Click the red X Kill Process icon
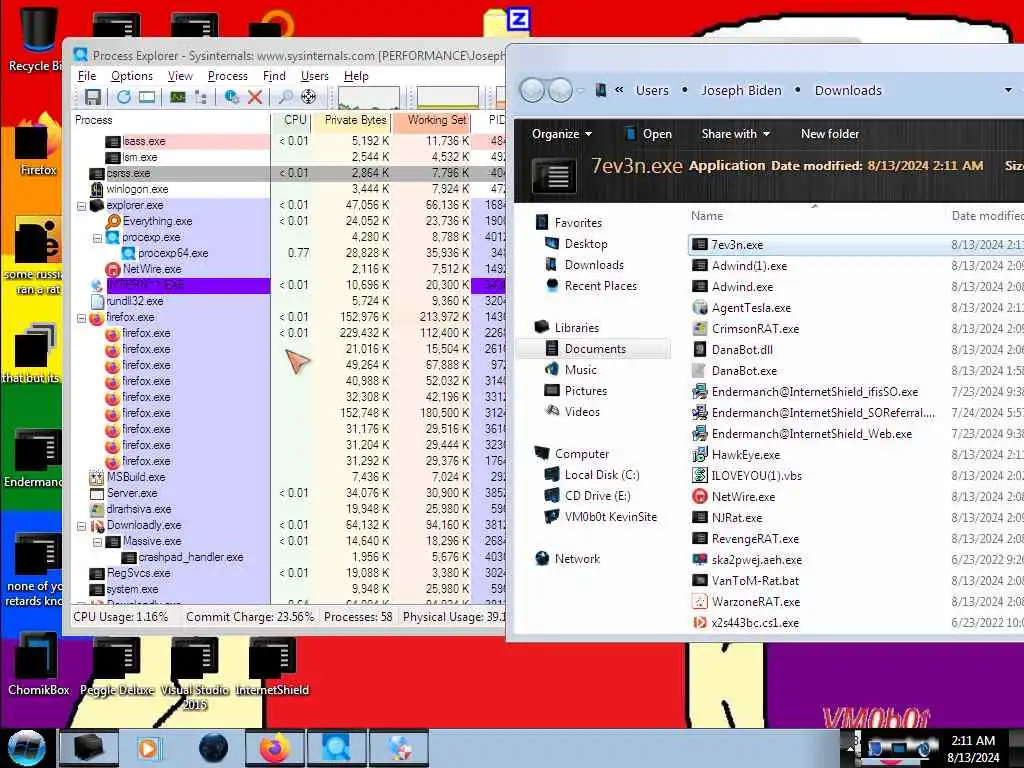 pyautogui.click(x=255, y=97)
